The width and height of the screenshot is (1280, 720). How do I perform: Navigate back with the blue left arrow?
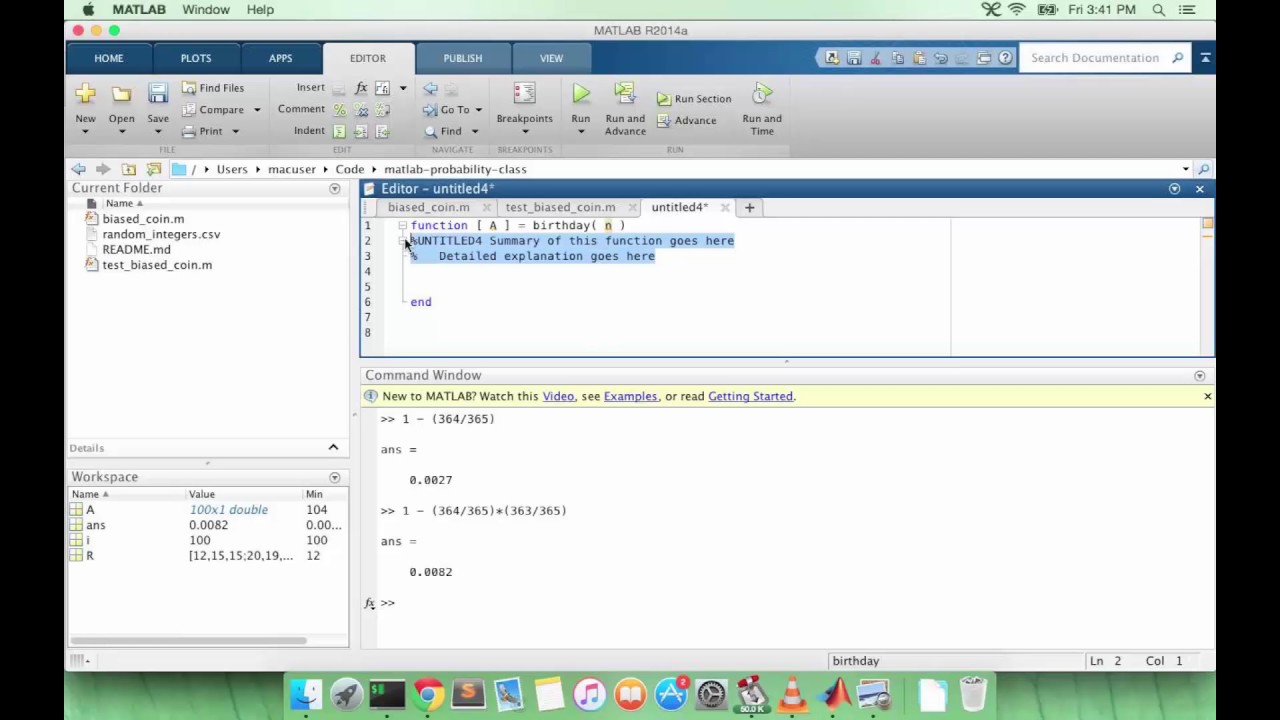click(x=430, y=89)
